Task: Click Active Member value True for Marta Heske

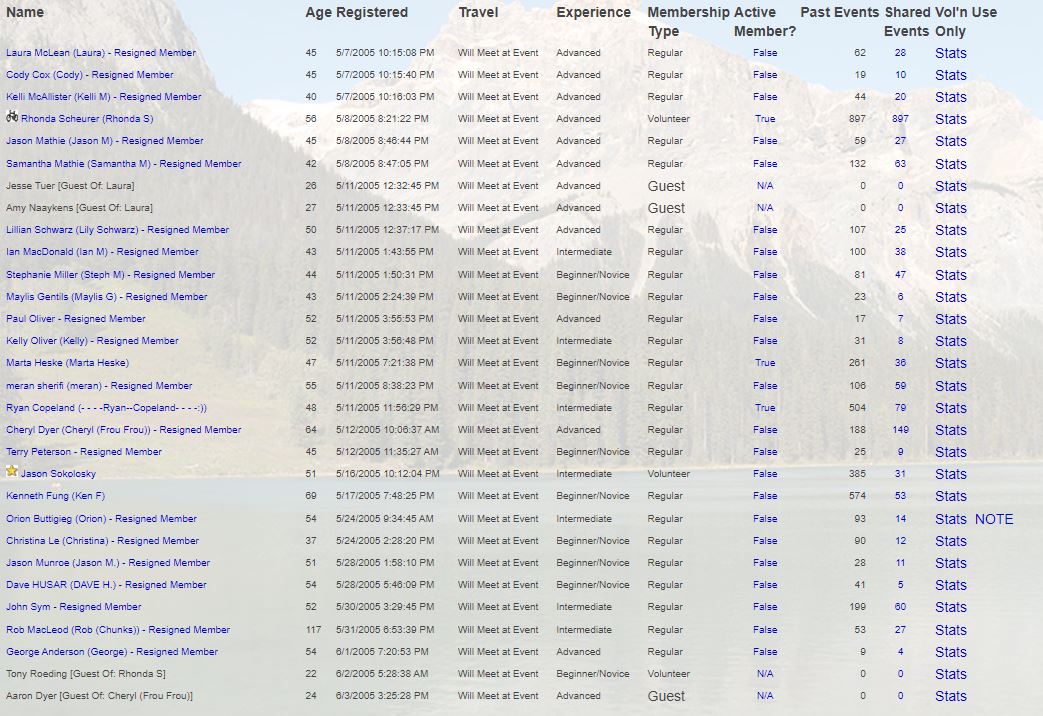Action: coord(765,363)
